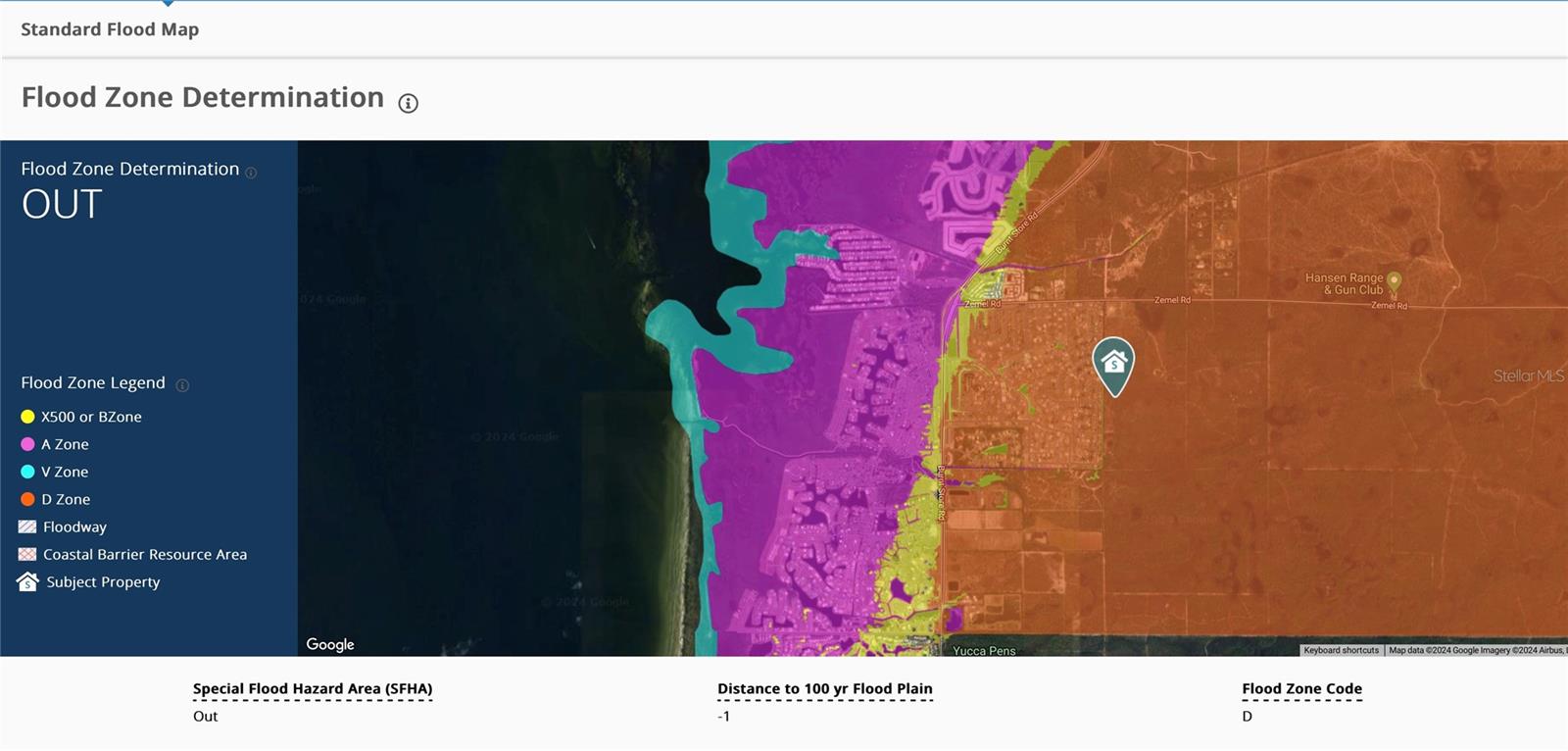Viewport: 1568px width, 751px height.
Task: Click the SFHA value 'Out'
Action: pyautogui.click(x=206, y=717)
